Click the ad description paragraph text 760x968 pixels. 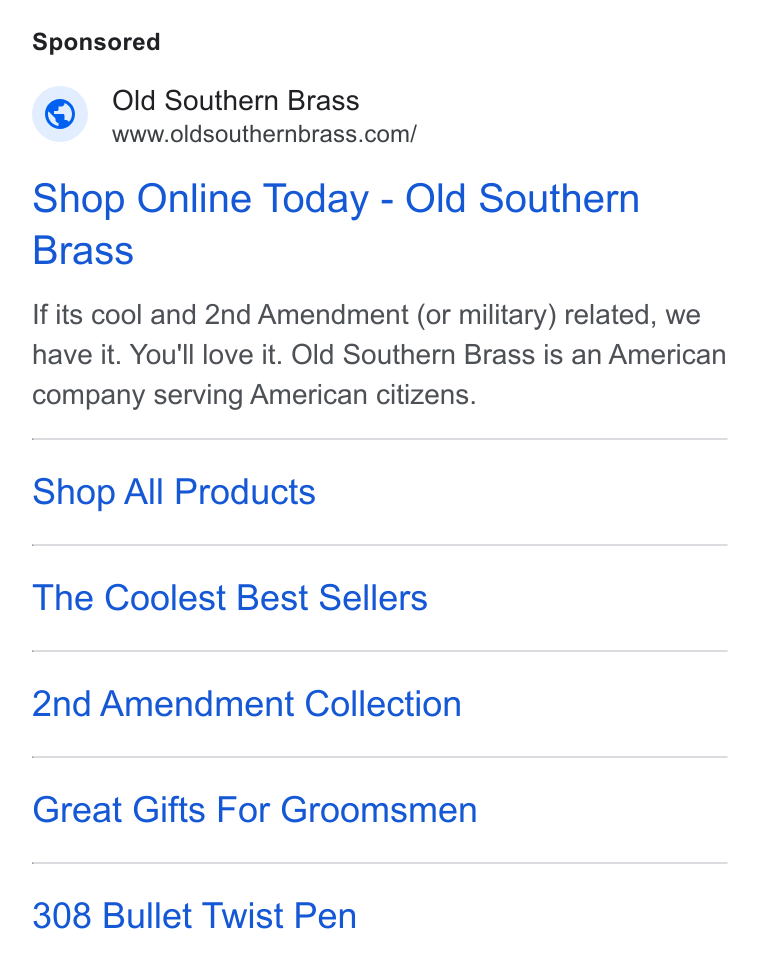(x=379, y=355)
